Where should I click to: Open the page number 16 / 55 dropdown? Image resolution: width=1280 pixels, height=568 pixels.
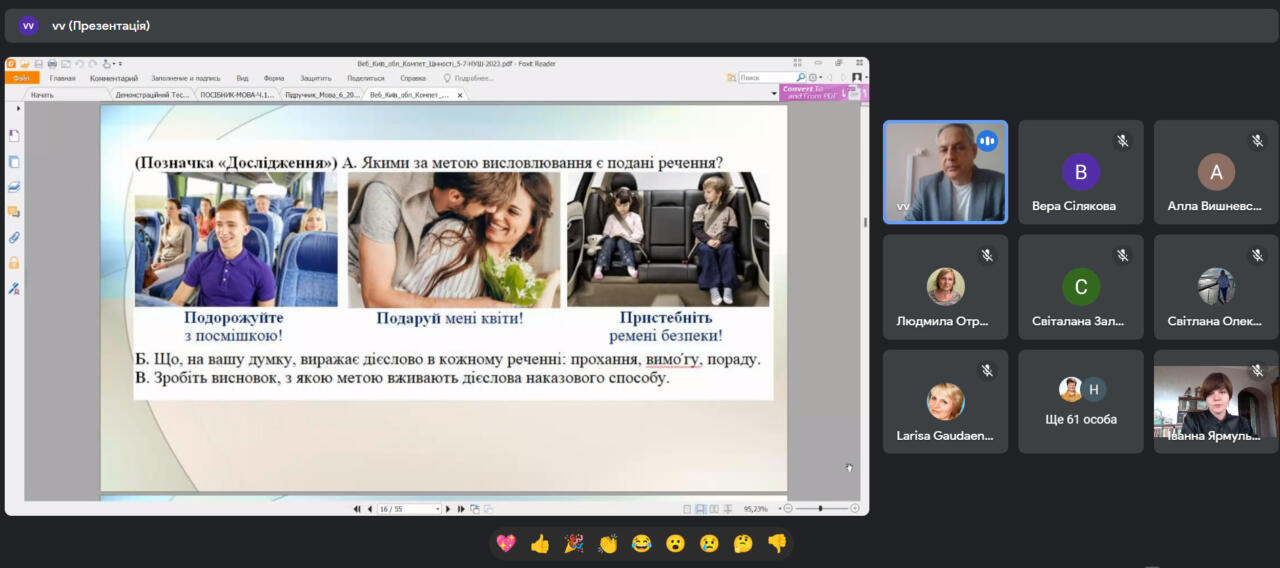(409, 509)
